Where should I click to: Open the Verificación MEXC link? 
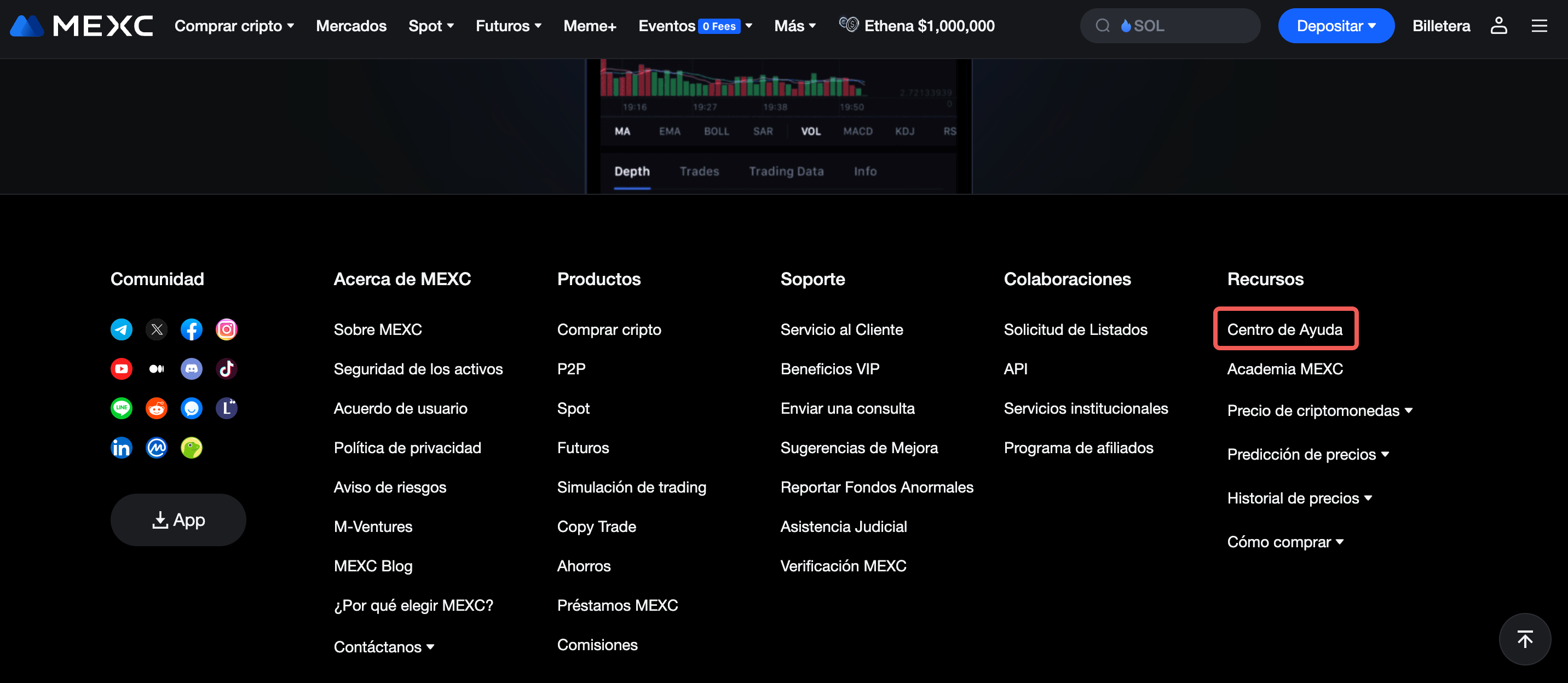click(843, 566)
